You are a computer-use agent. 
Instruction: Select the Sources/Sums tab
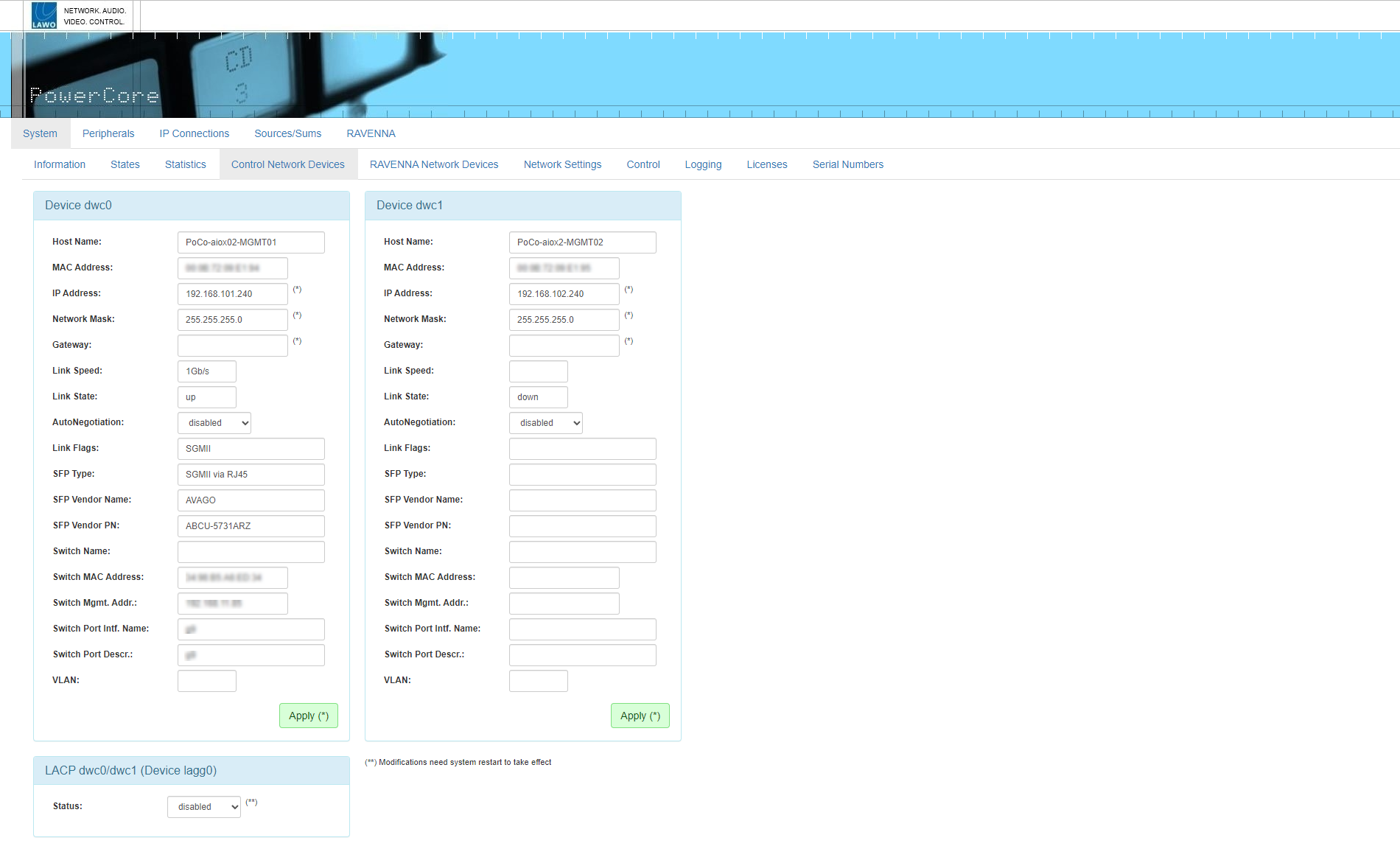tap(287, 133)
